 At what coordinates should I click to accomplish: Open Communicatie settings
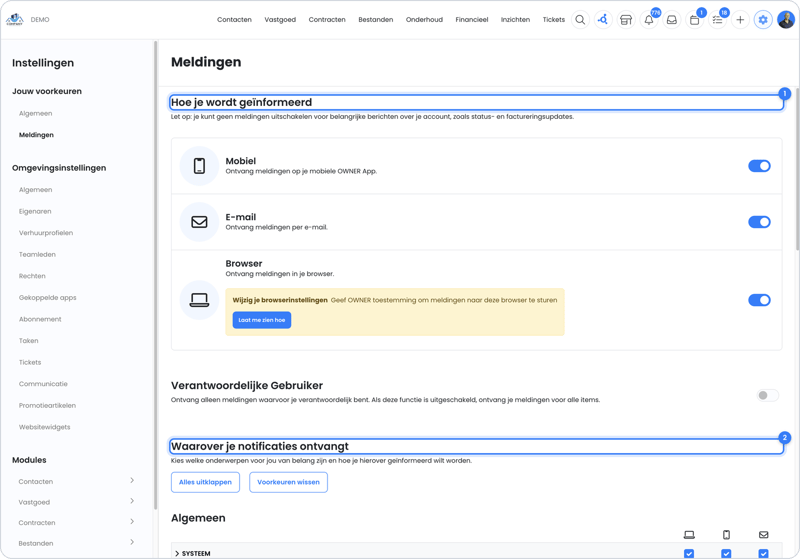click(43, 384)
